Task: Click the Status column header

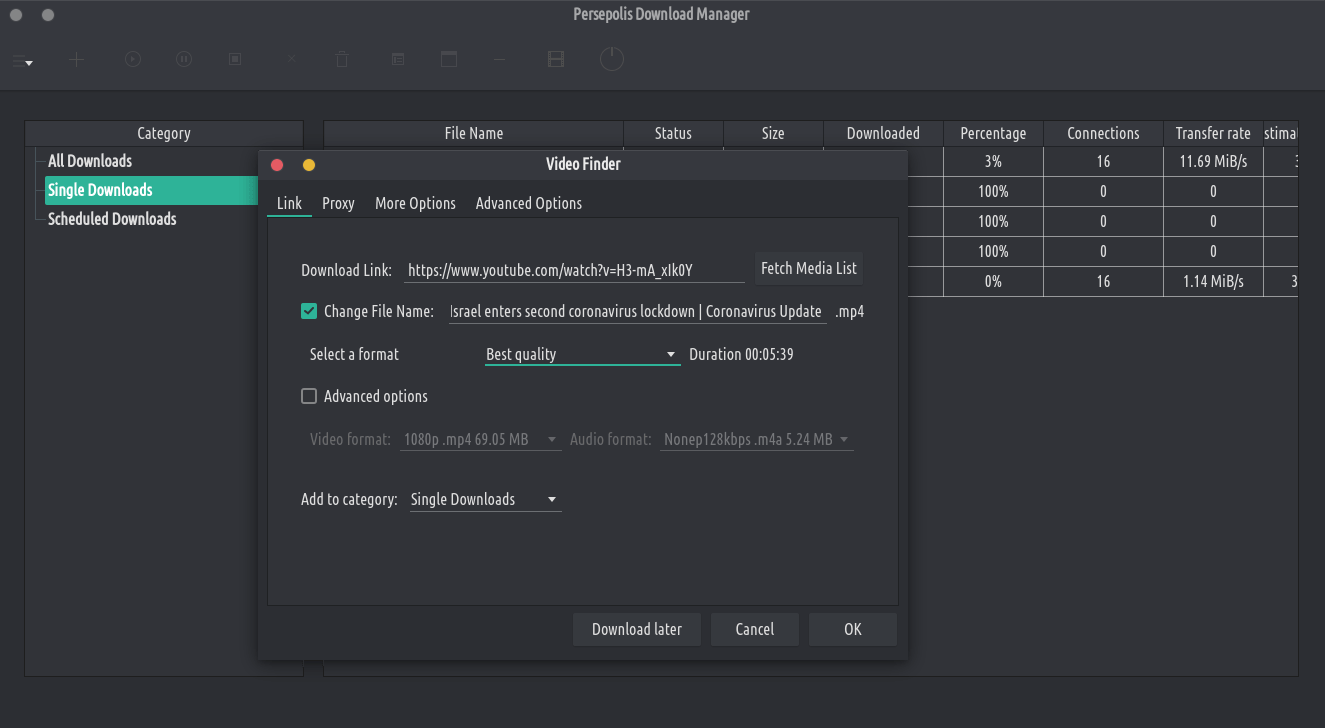Action: coord(673,133)
